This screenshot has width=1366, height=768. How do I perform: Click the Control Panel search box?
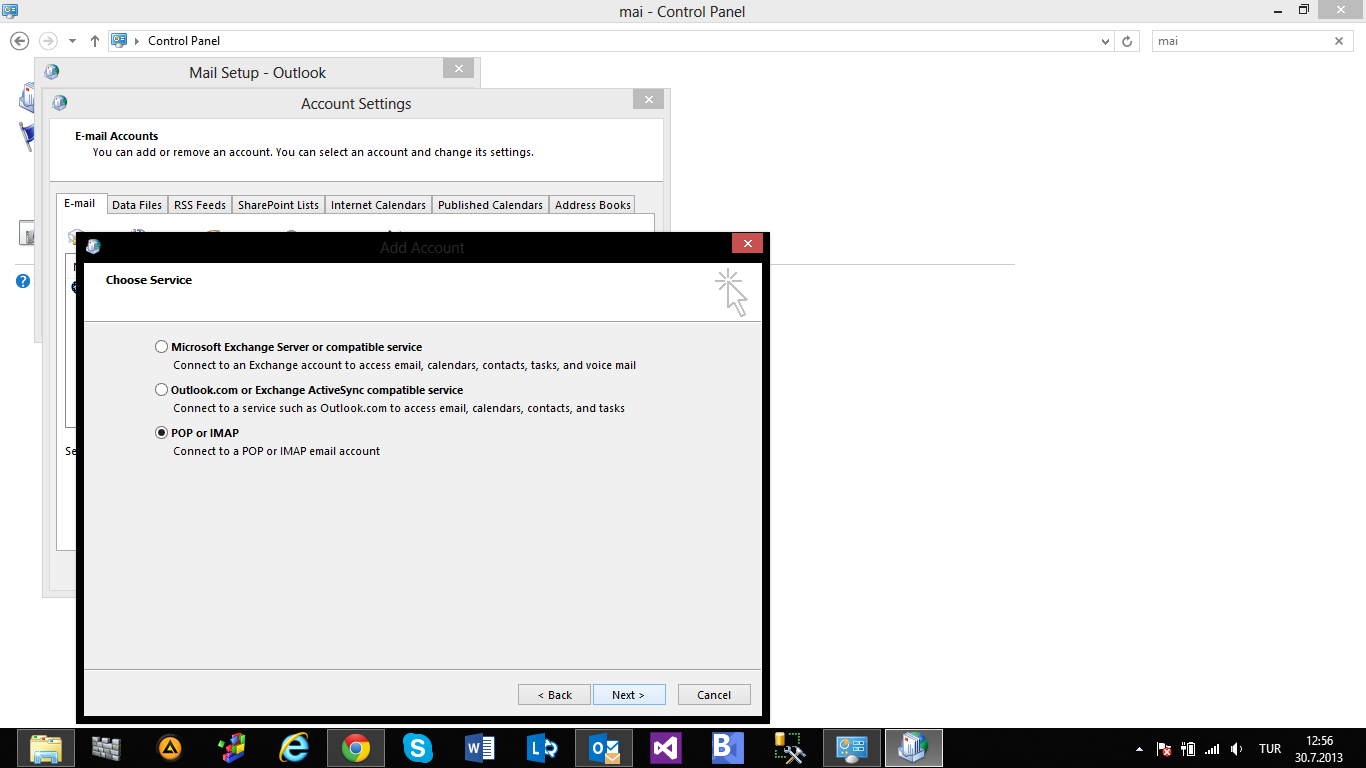pos(1242,41)
